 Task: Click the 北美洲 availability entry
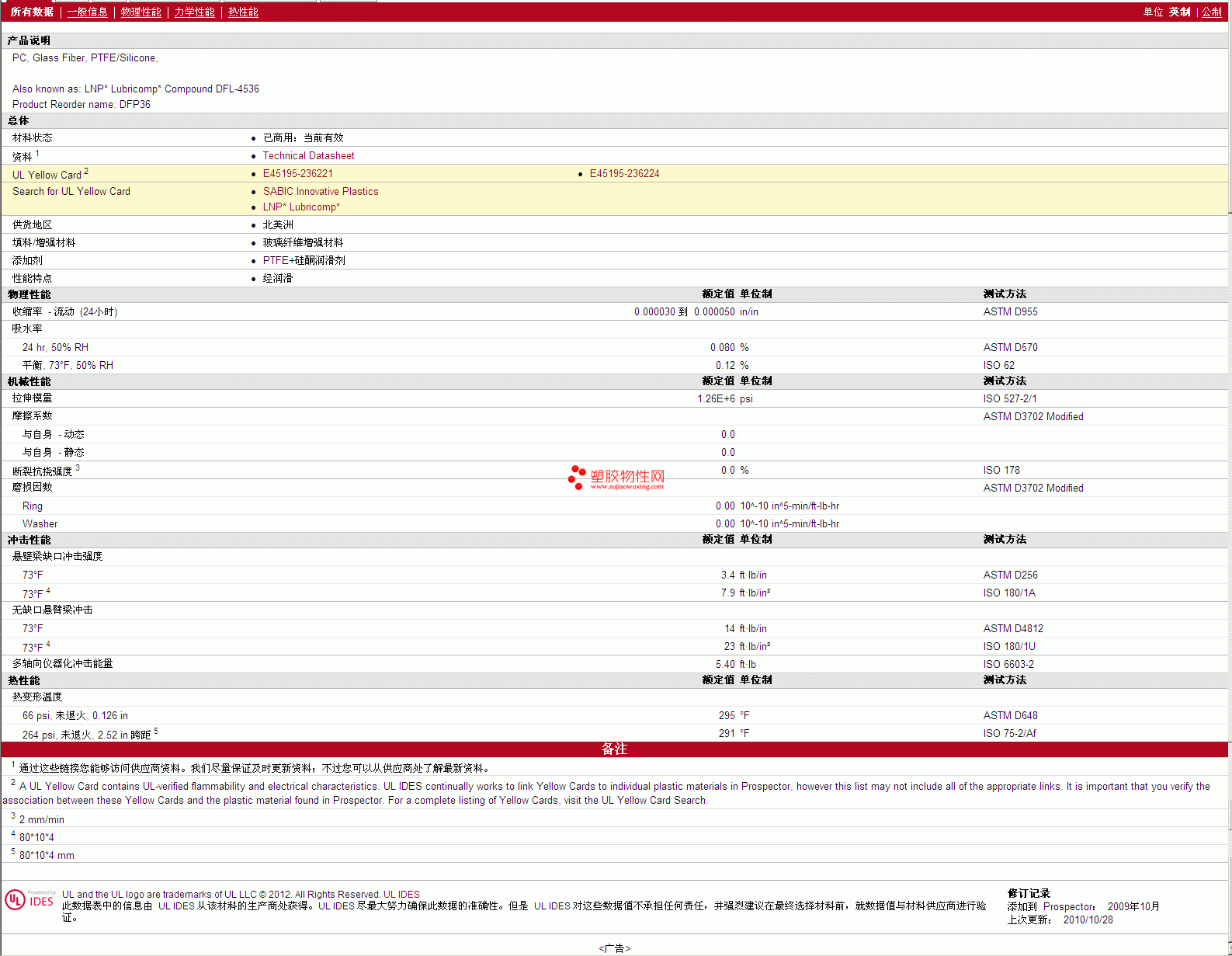(x=278, y=225)
